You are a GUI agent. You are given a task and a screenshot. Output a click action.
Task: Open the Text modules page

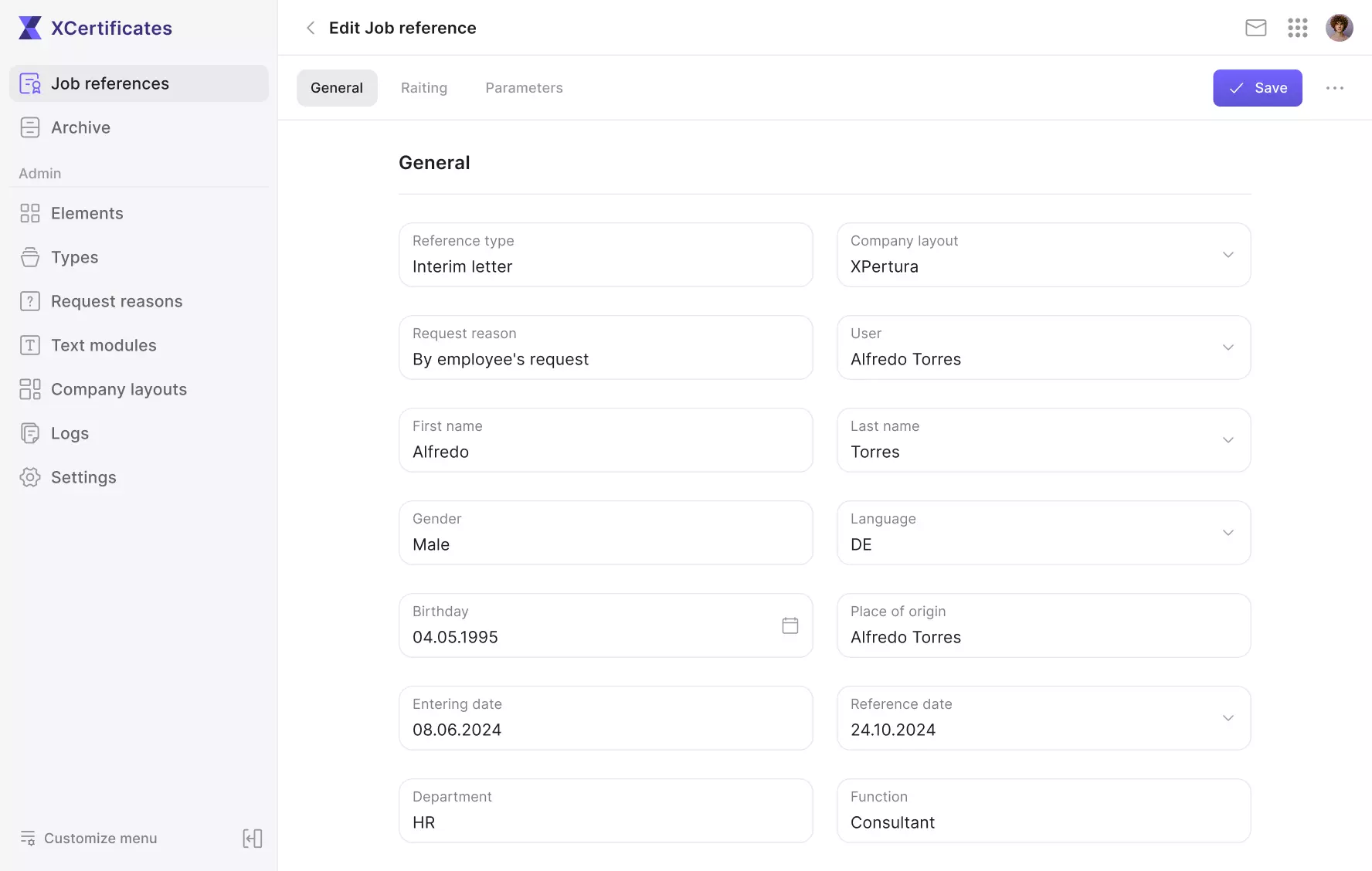point(139,345)
